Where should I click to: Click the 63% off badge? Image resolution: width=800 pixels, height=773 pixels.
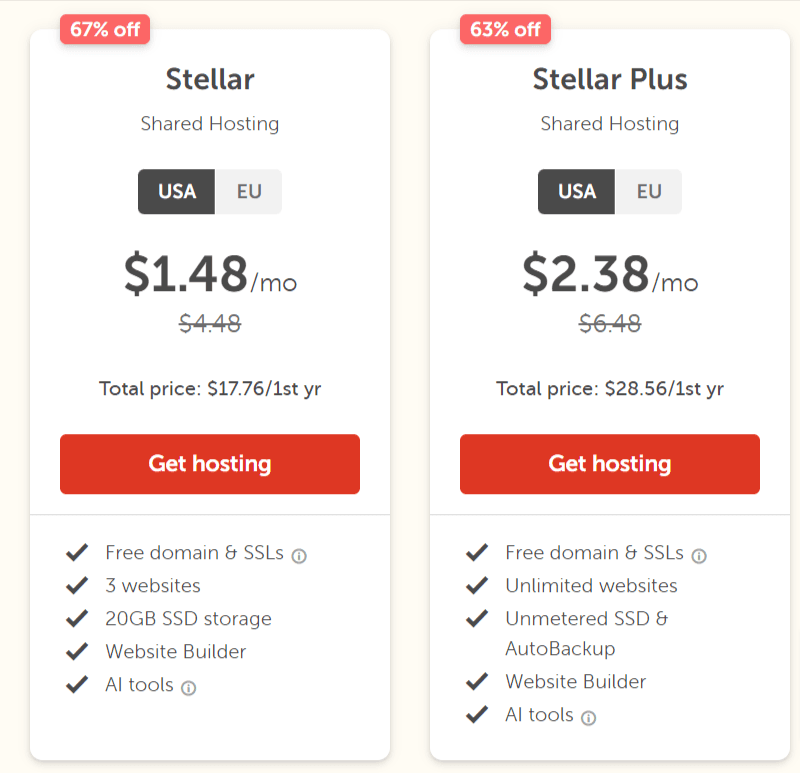(x=505, y=30)
